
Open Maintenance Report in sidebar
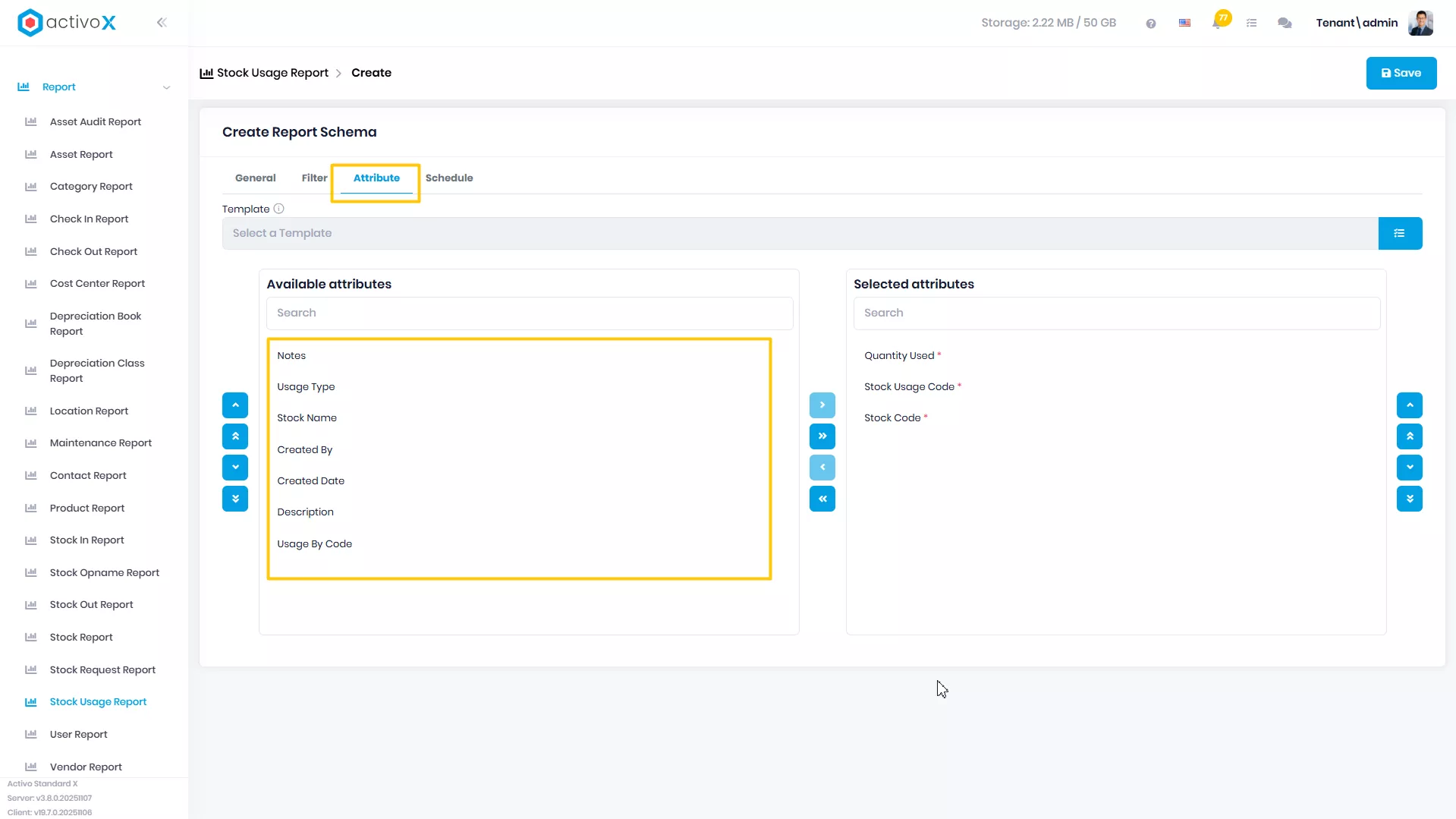tap(101, 443)
